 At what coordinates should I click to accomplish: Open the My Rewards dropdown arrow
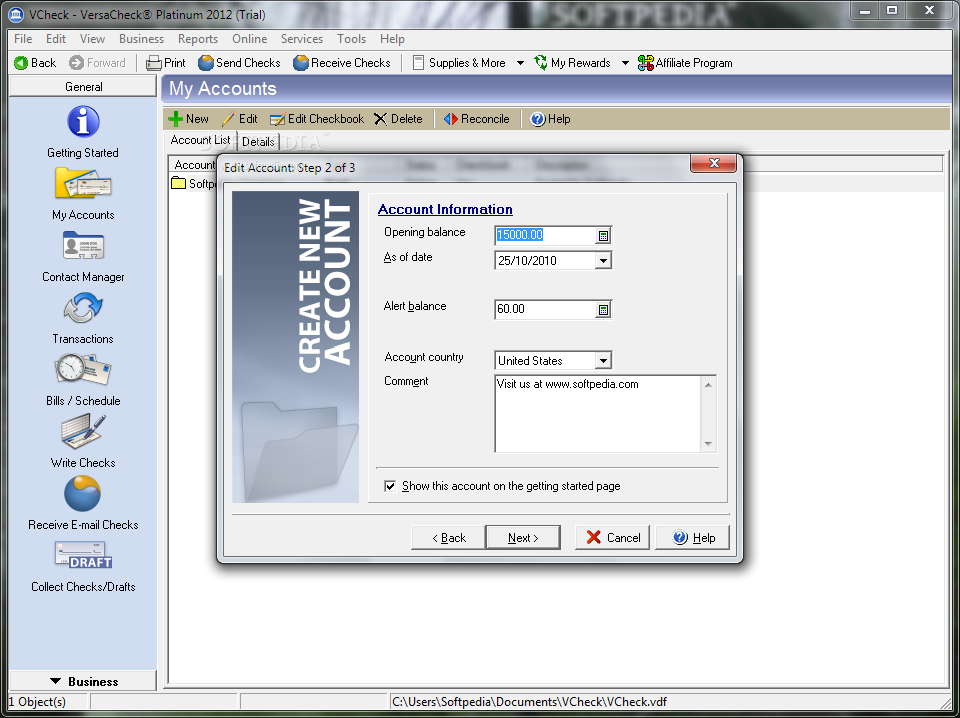[625, 62]
